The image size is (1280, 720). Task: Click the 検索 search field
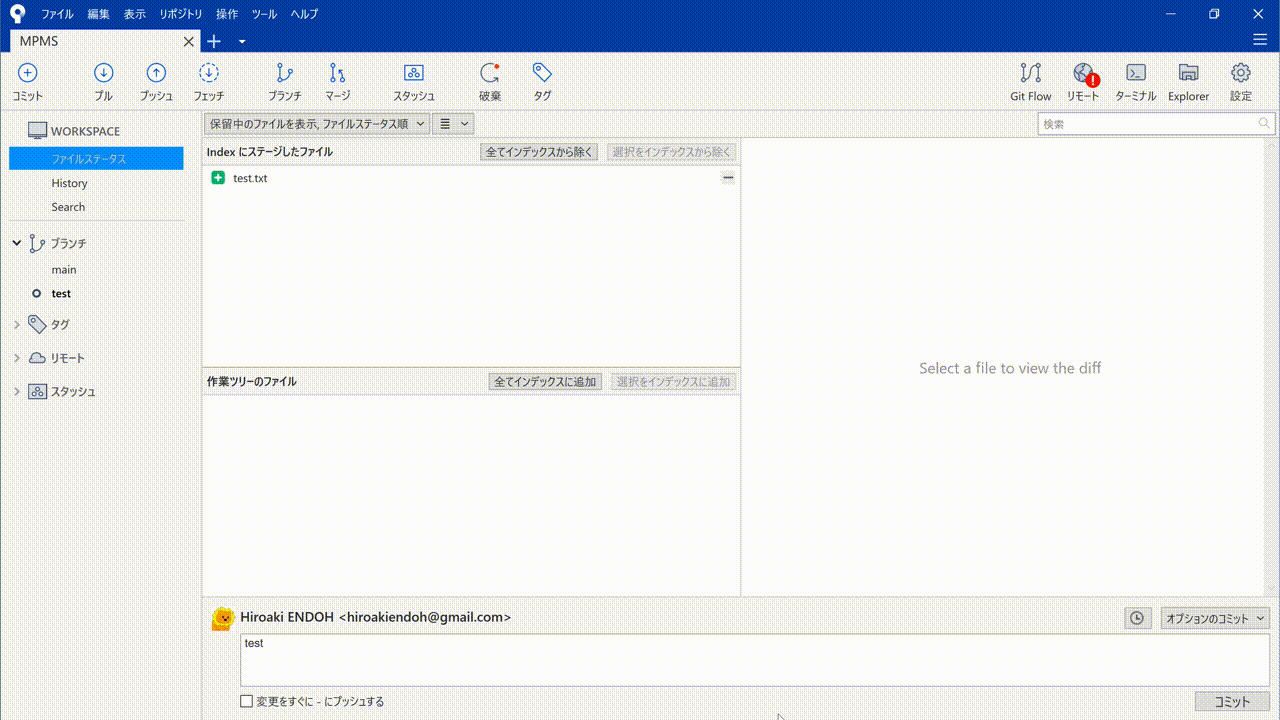1148,124
